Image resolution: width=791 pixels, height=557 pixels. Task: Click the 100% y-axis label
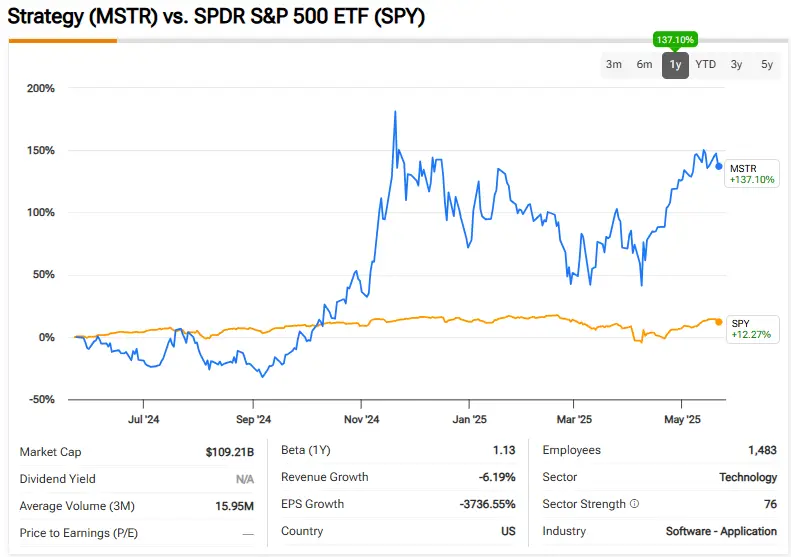click(41, 212)
